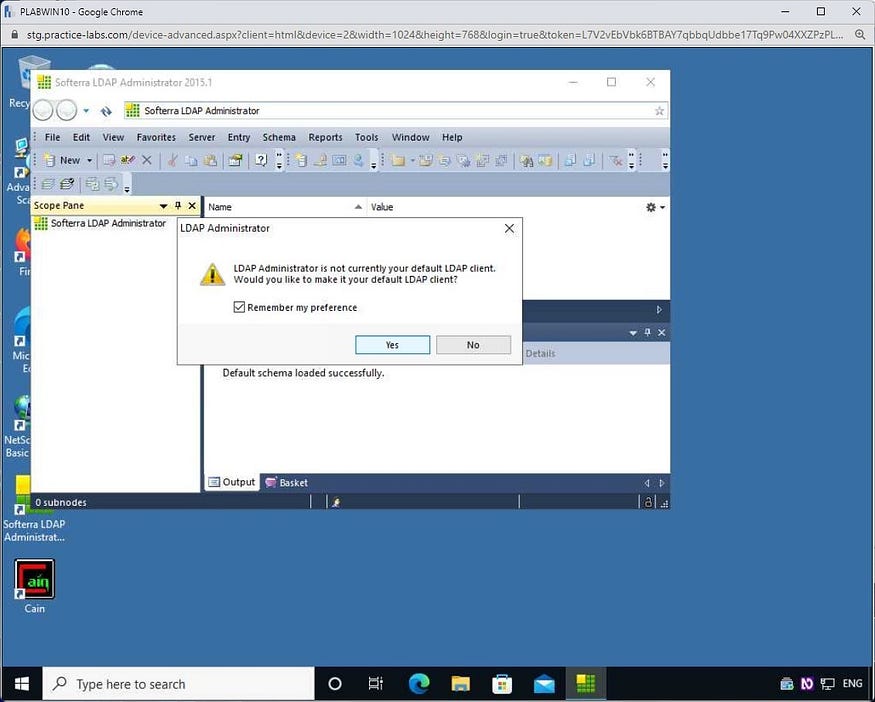Open the Favorites menu
The width and height of the screenshot is (875, 702).
(156, 137)
